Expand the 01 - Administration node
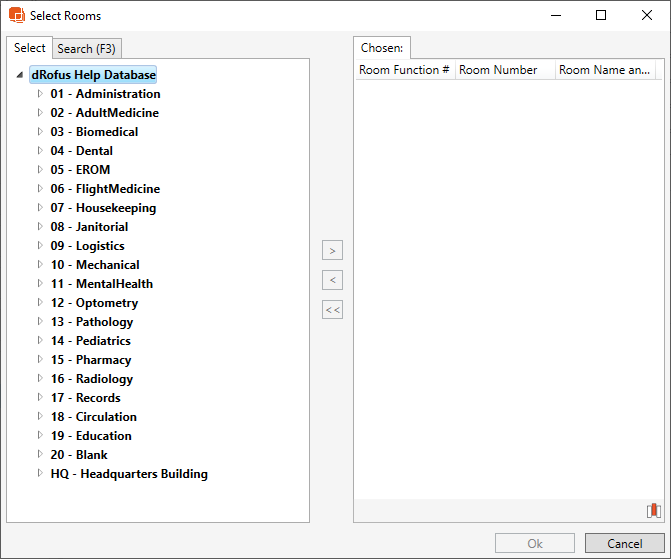The height and width of the screenshot is (559, 671). pos(40,94)
